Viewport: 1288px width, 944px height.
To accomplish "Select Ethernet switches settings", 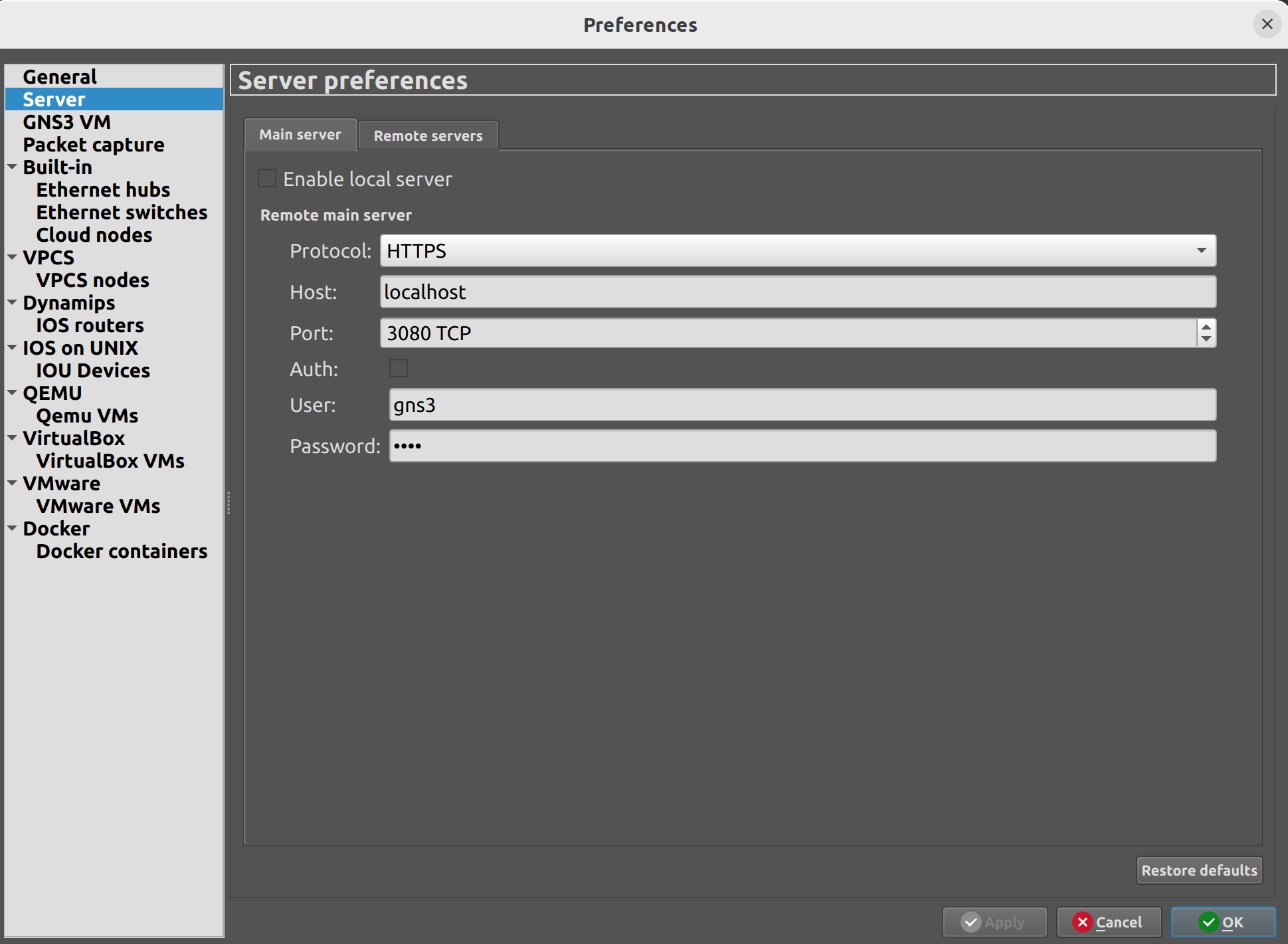I will click(122, 212).
